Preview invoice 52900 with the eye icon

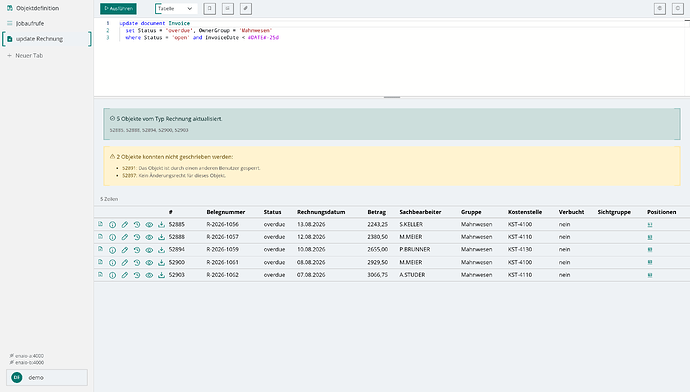[x=149, y=263]
